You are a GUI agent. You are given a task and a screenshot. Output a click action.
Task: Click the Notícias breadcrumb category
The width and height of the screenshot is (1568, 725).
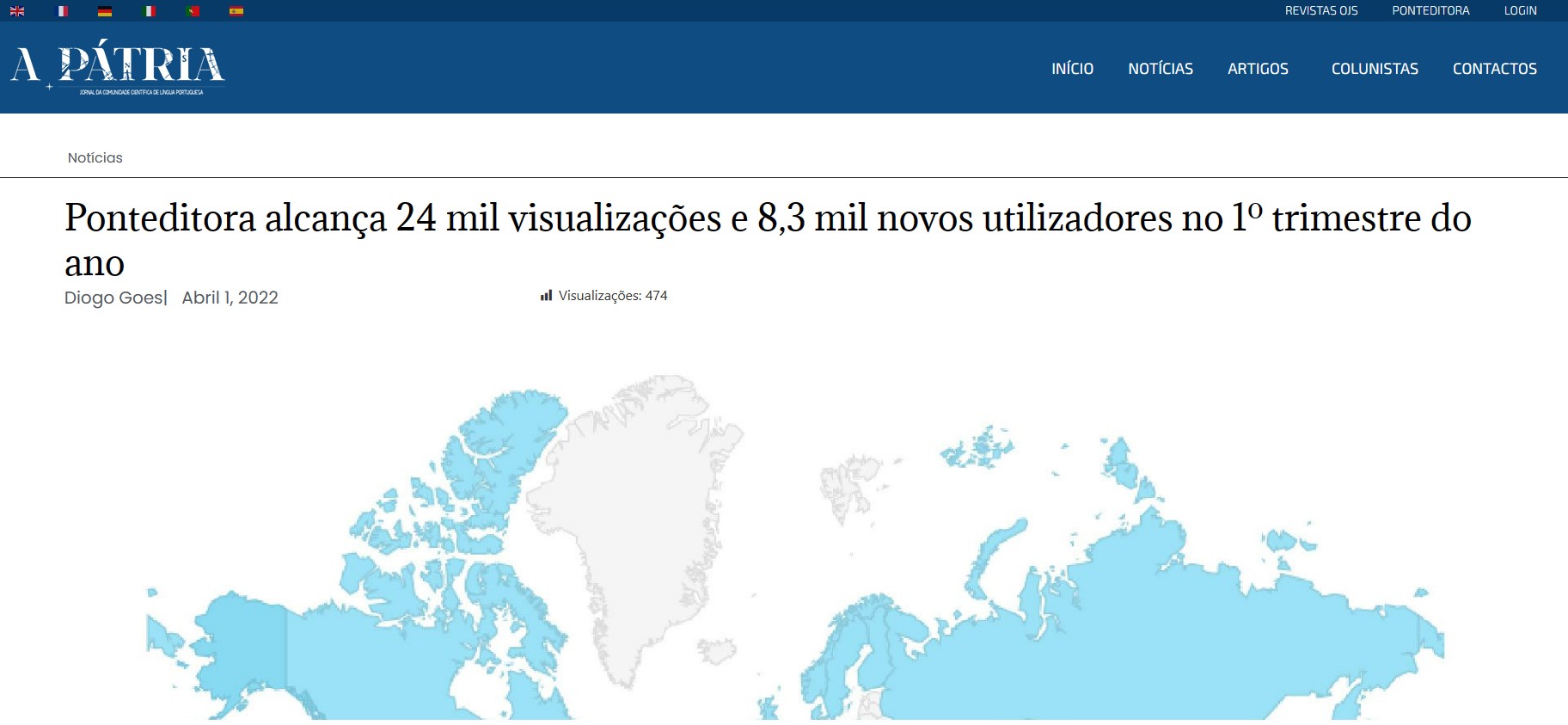[x=95, y=158]
